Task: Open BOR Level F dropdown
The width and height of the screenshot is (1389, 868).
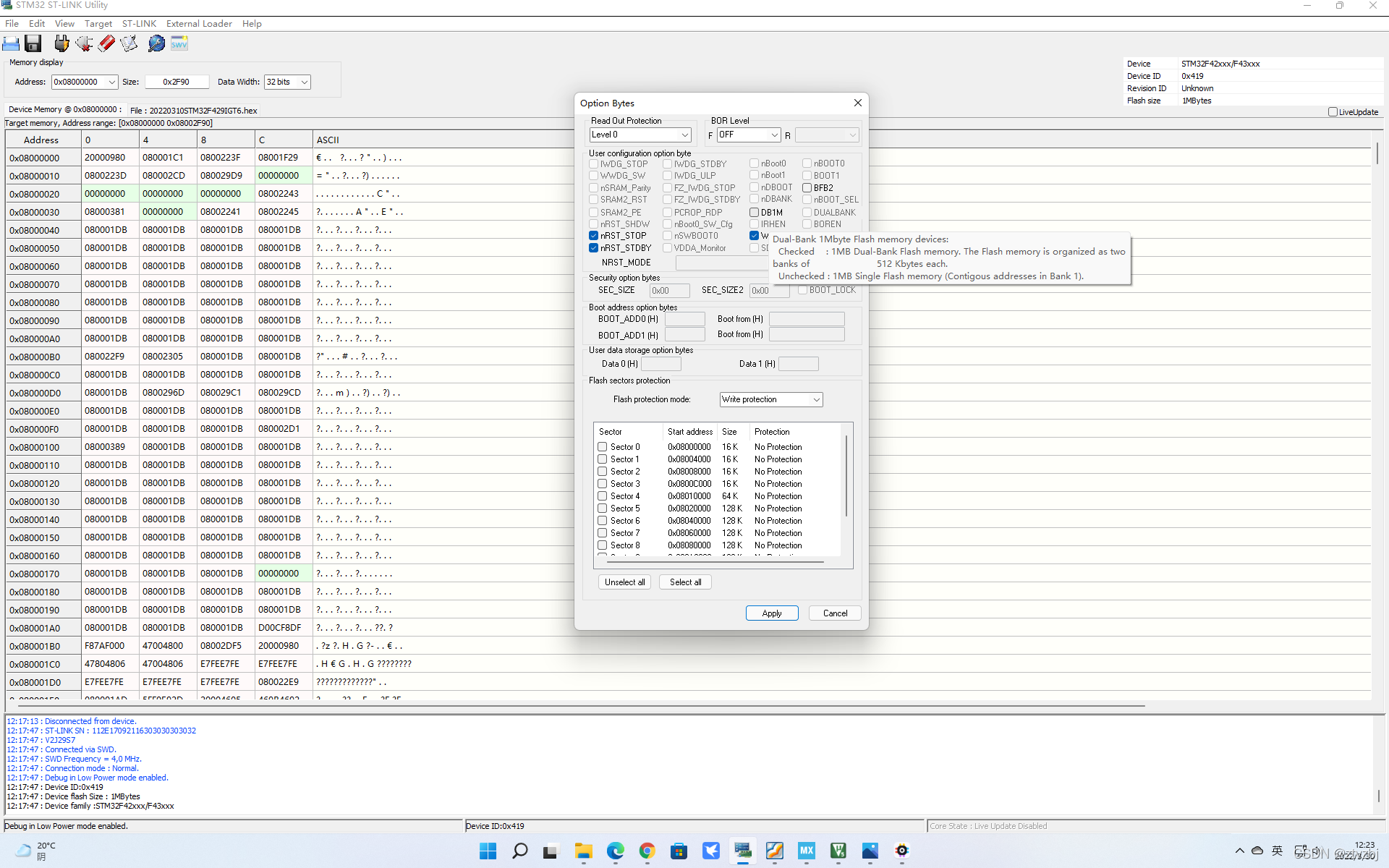Action: 774,135
